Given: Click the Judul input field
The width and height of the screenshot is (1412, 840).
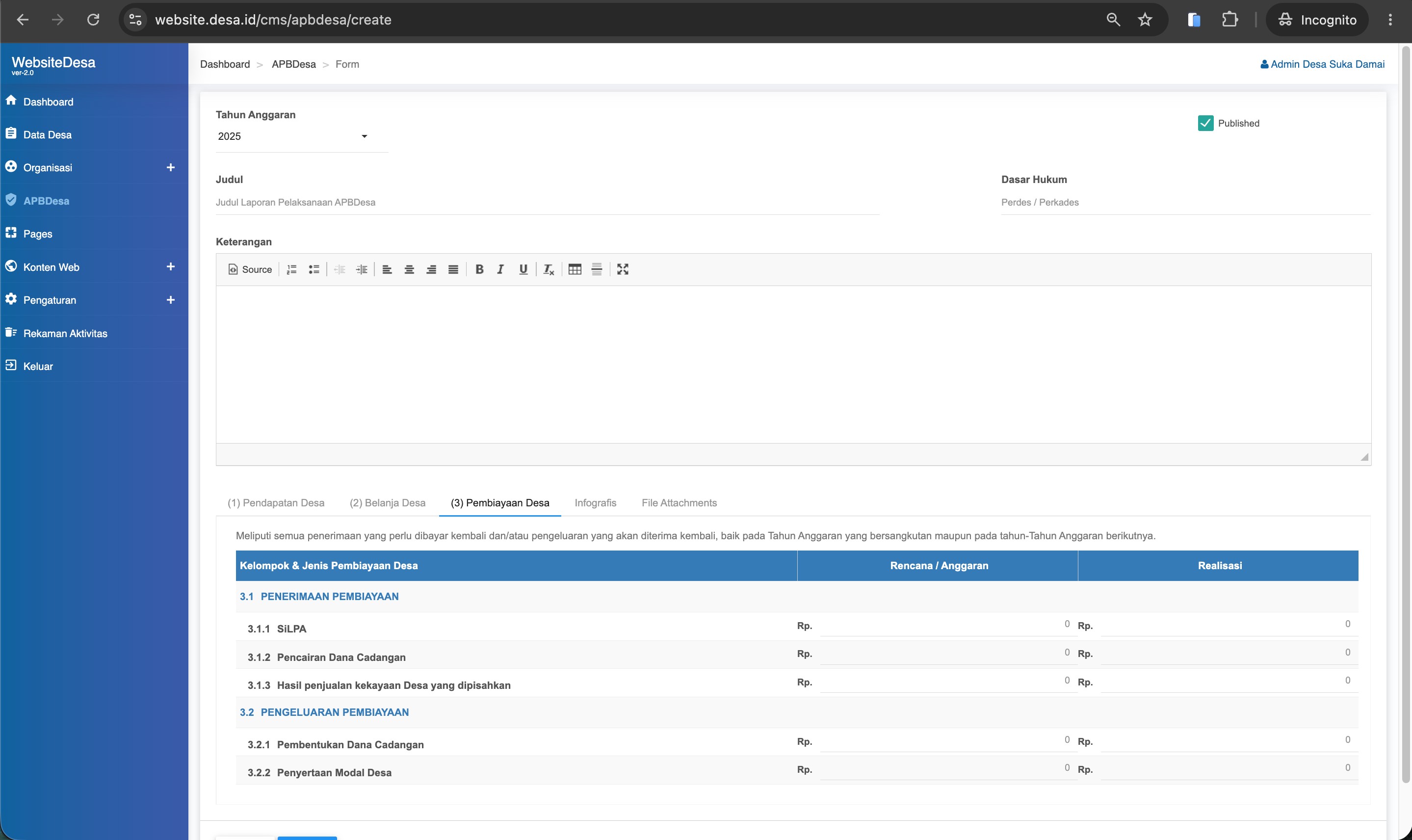Looking at the screenshot, I should (547, 203).
